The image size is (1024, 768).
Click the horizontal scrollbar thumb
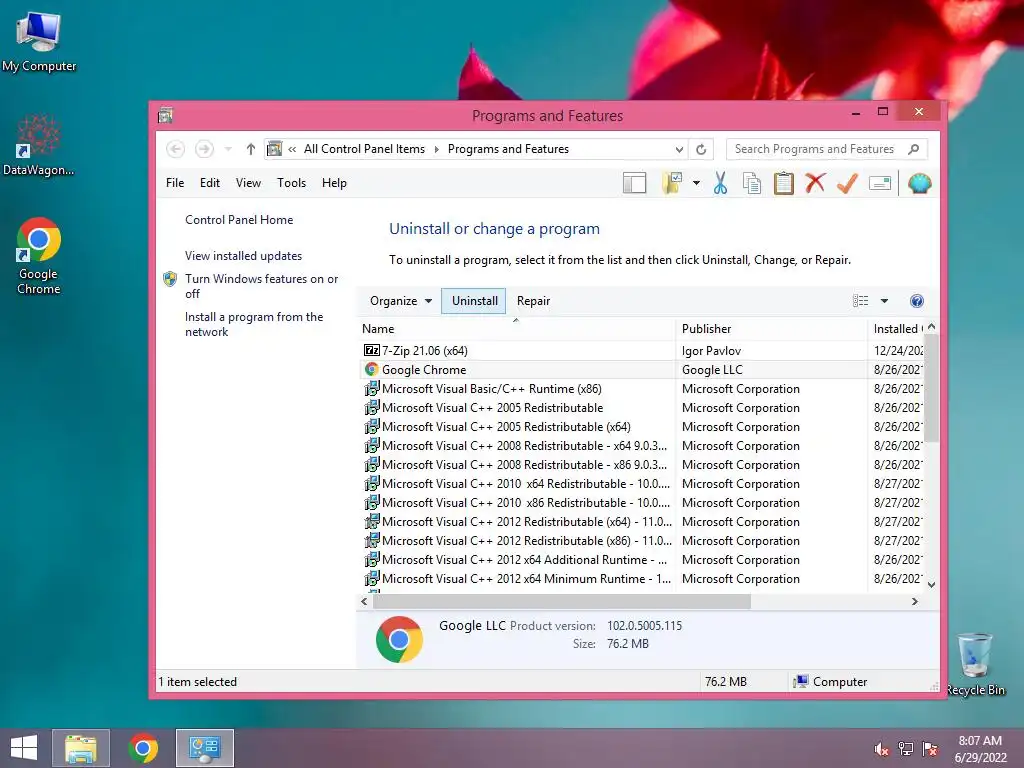pyautogui.click(x=562, y=601)
